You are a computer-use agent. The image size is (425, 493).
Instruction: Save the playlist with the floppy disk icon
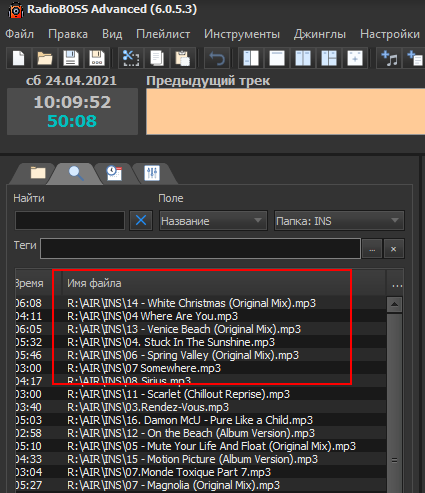point(71,58)
